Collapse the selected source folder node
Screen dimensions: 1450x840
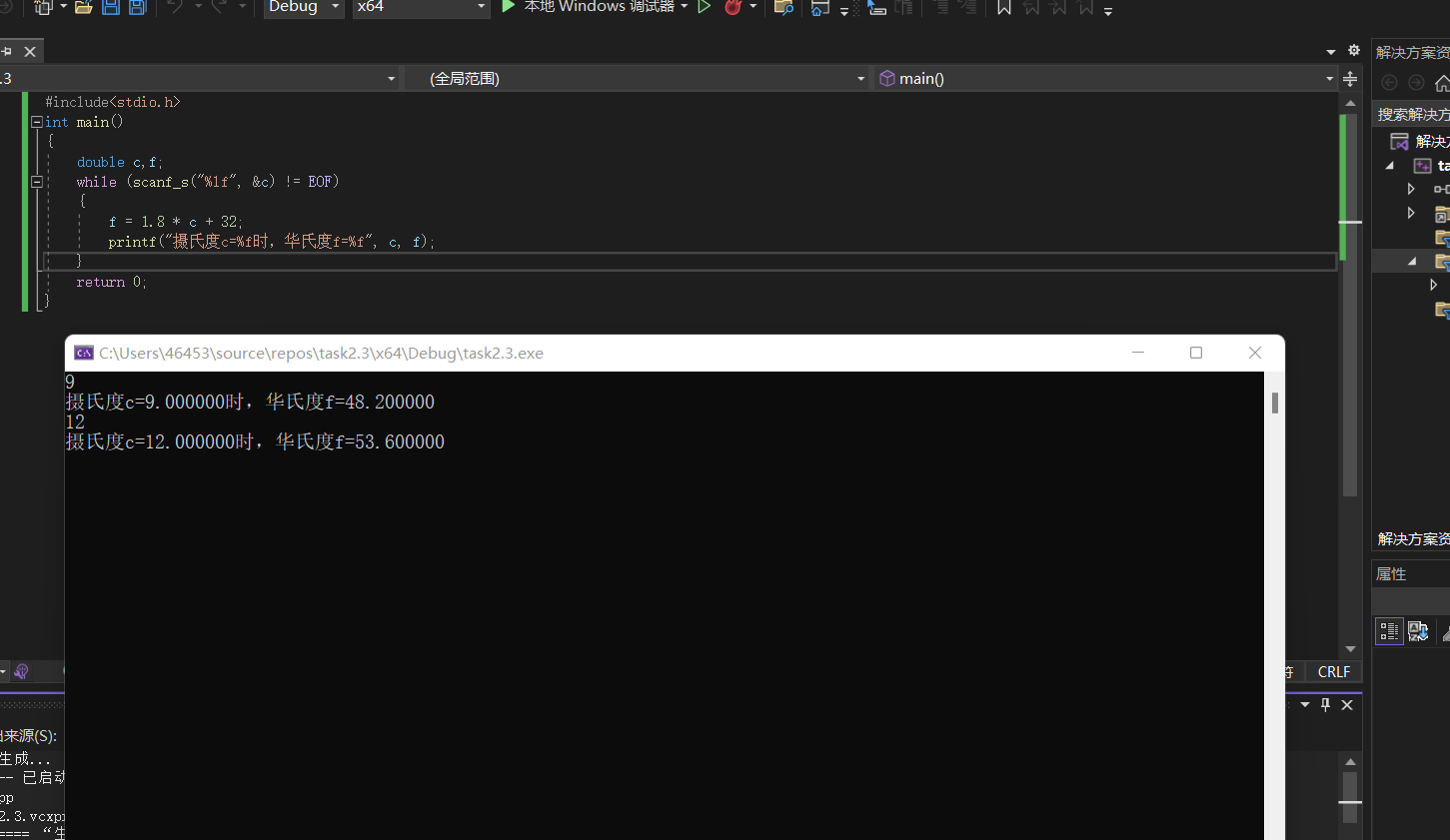[x=1412, y=261]
